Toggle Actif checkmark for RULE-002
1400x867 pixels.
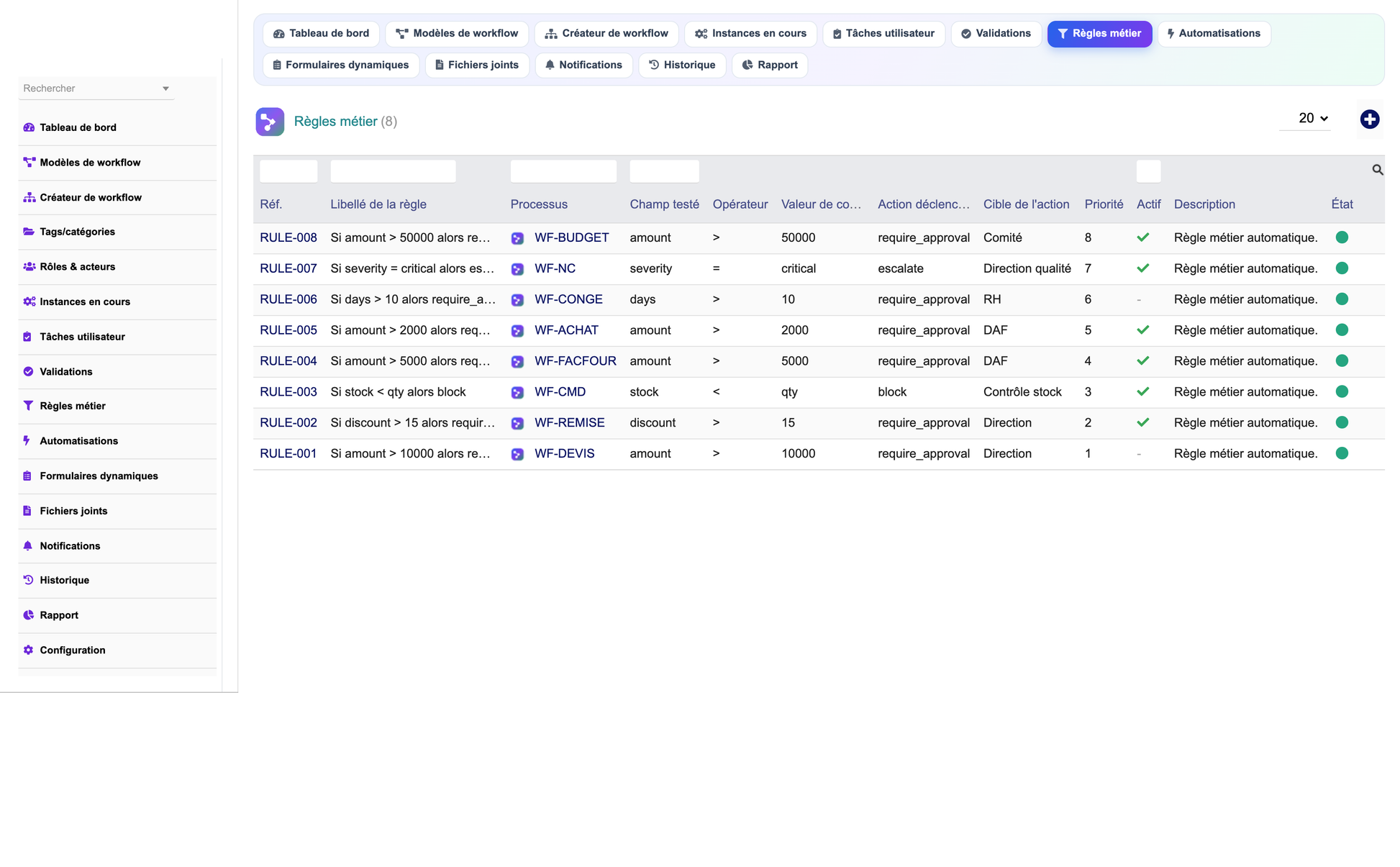coord(1142,422)
